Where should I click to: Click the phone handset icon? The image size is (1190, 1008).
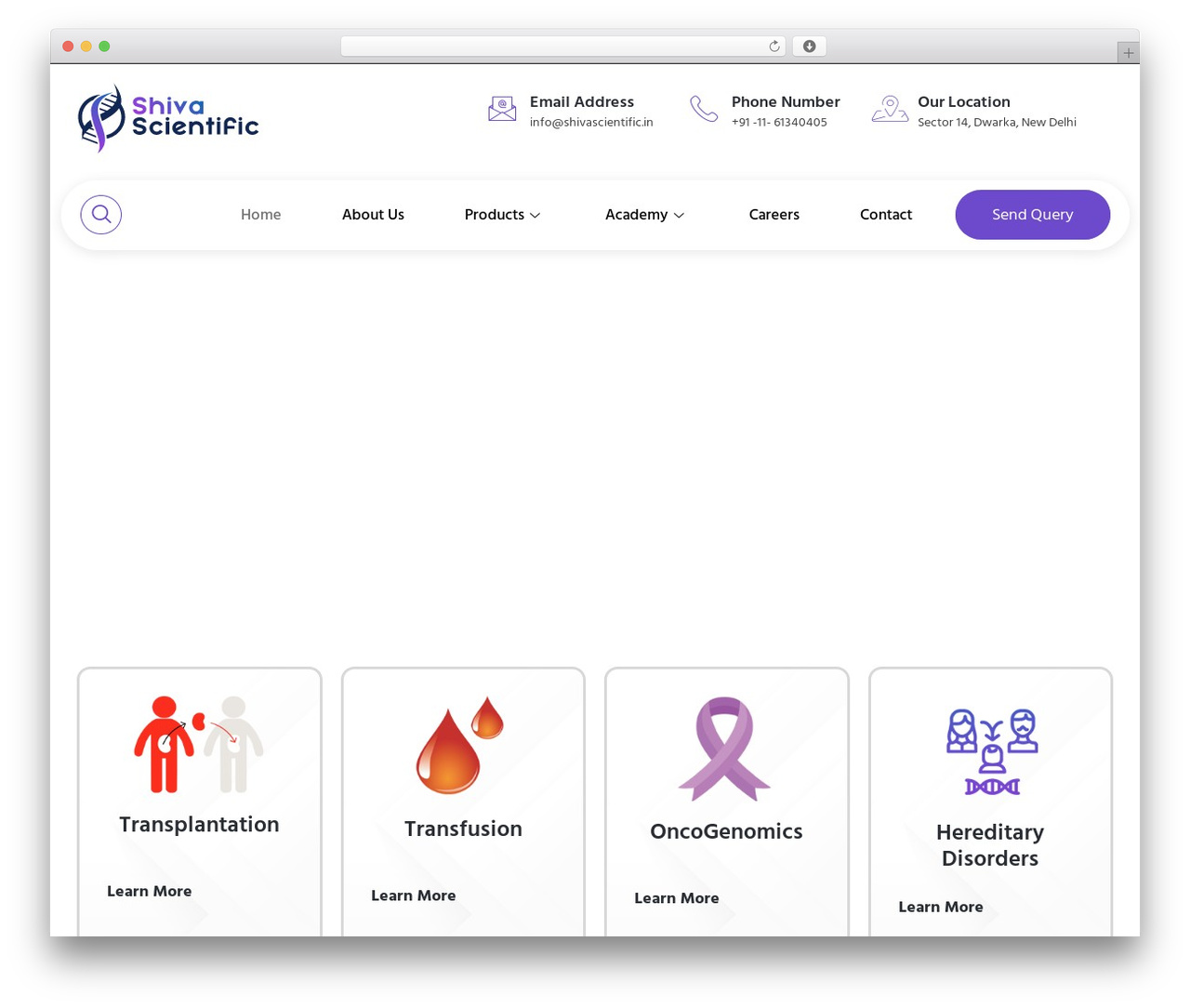pyautogui.click(x=704, y=110)
